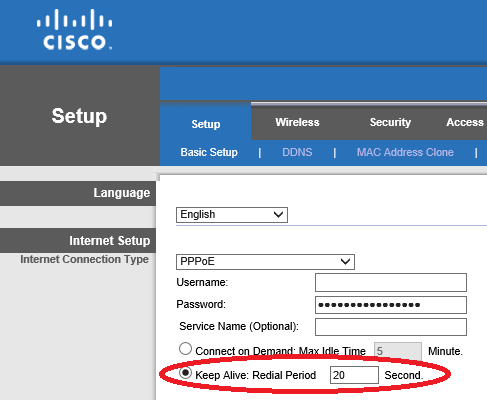The width and height of the screenshot is (487, 400).
Task: Switch to the Wireless tab
Action: tap(297, 122)
